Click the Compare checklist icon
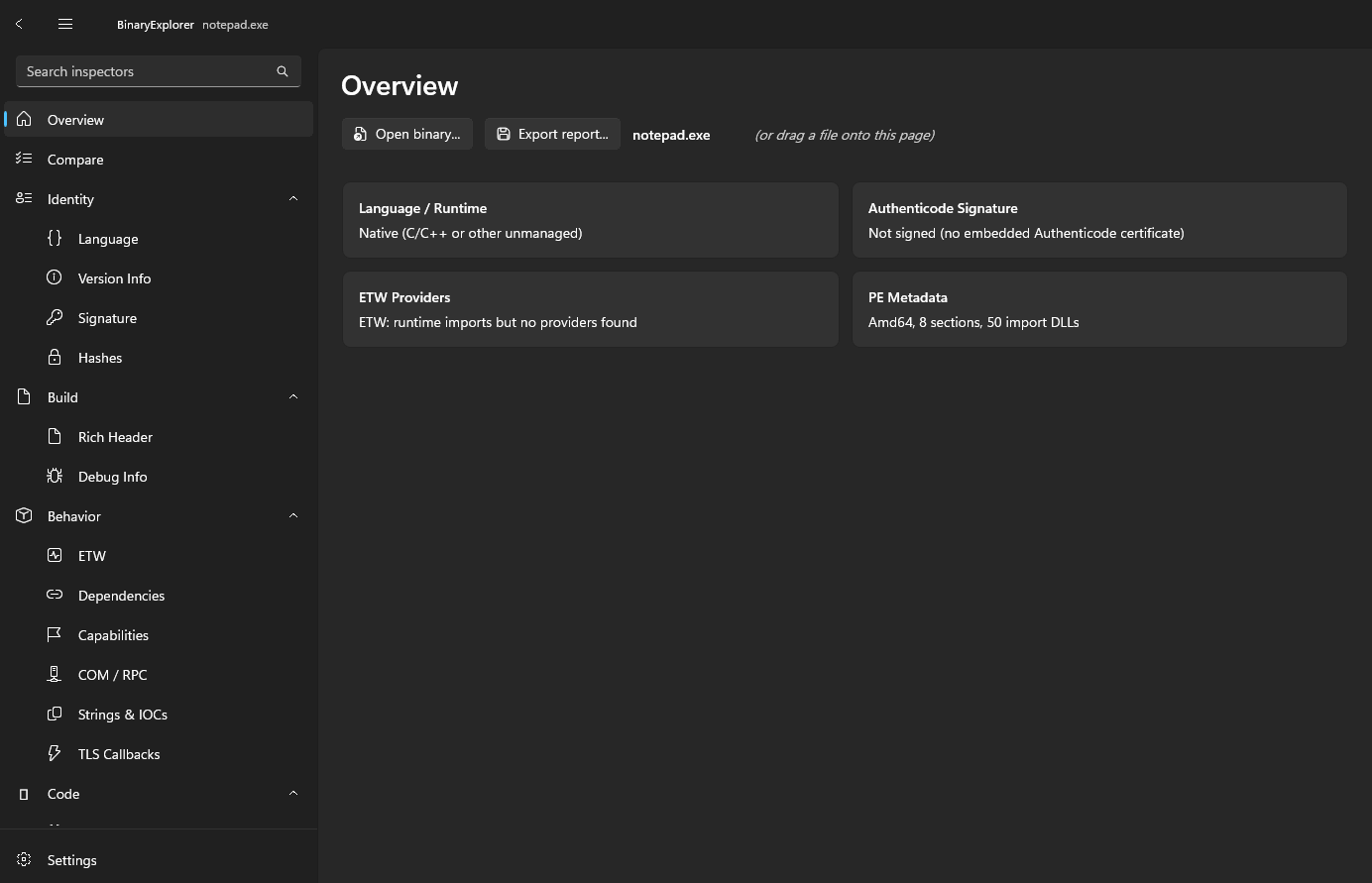 24,159
